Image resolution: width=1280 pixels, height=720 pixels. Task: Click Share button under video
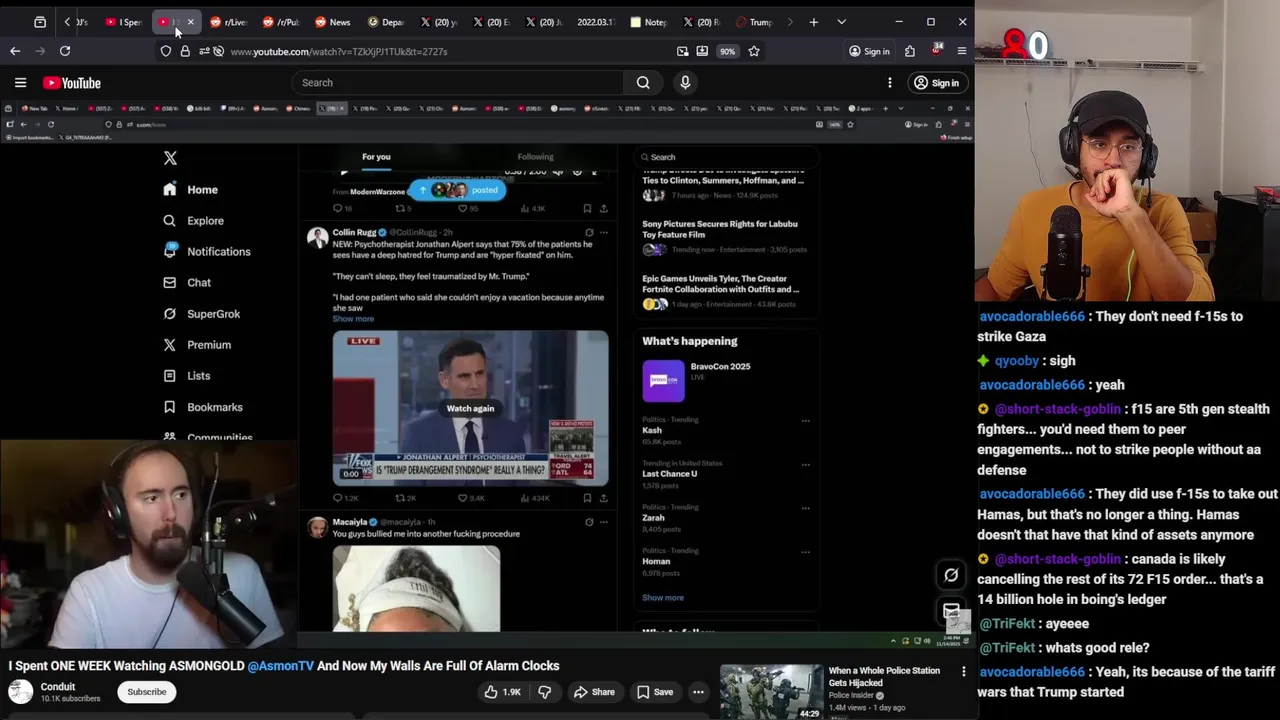[594, 692]
